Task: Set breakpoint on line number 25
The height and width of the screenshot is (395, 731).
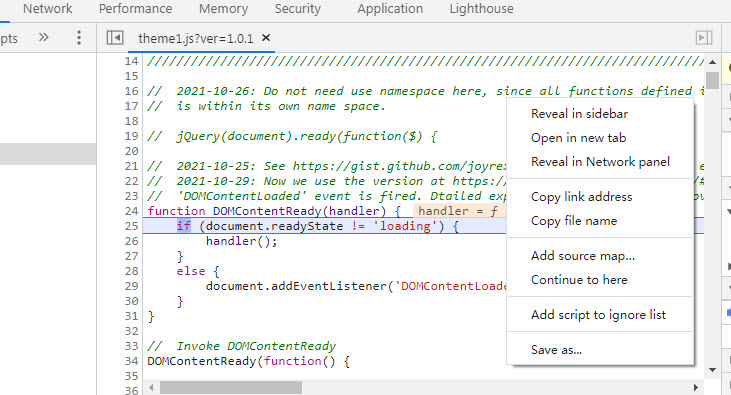Action: click(131, 226)
